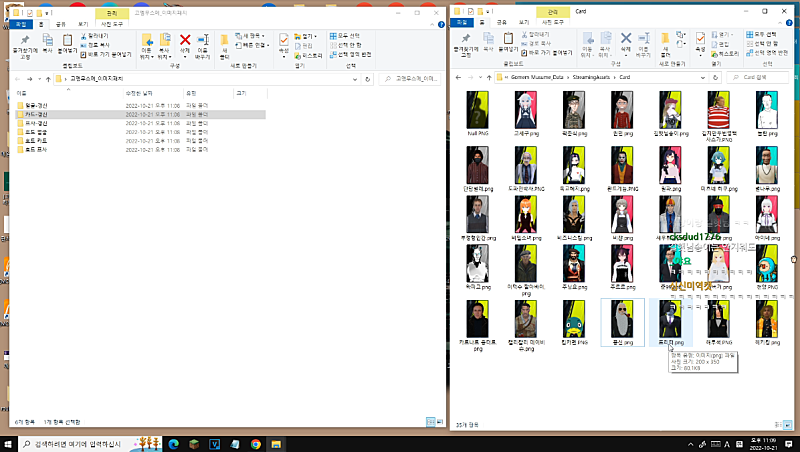Screen dimensions: 800x452
Task: Go back in Card window navigation
Action: click(x=458, y=78)
